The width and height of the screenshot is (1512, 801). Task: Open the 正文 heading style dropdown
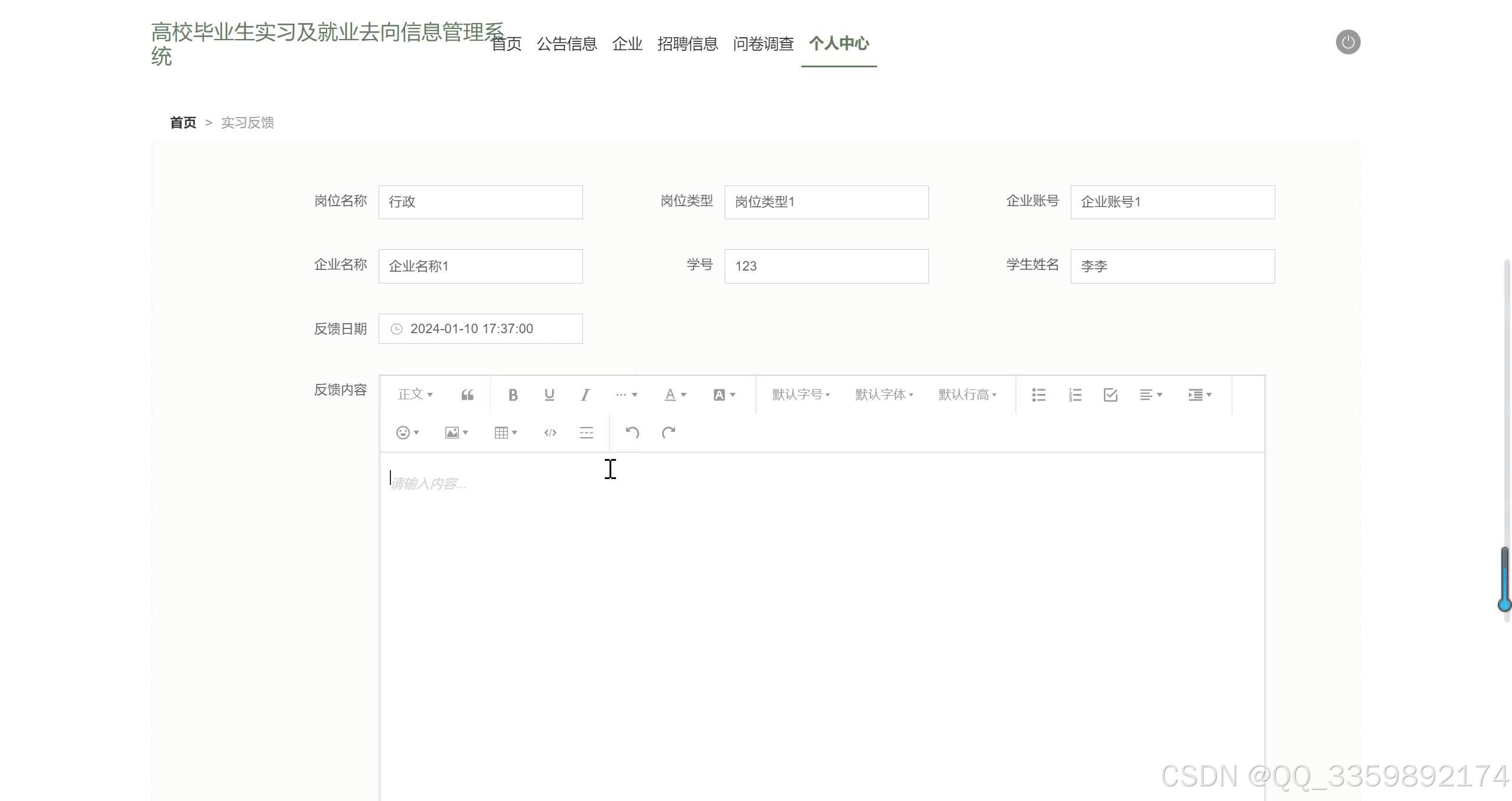point(415,395)
